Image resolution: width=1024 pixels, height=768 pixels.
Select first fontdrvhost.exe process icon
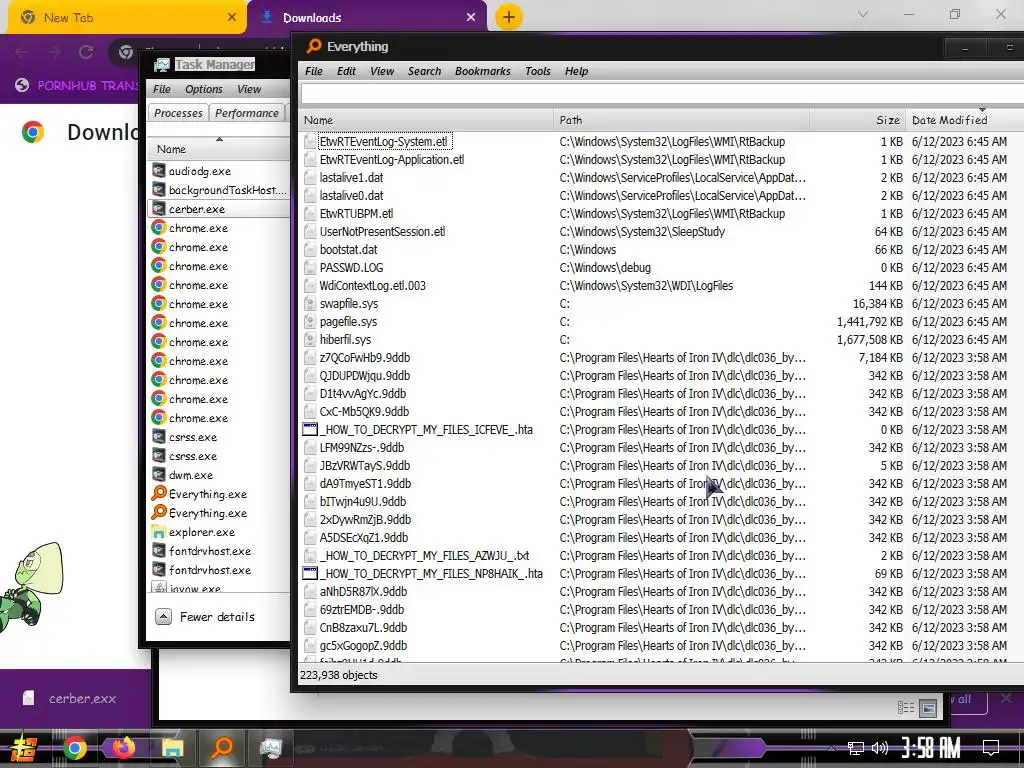pyautogui.click(x=158, y=551)
